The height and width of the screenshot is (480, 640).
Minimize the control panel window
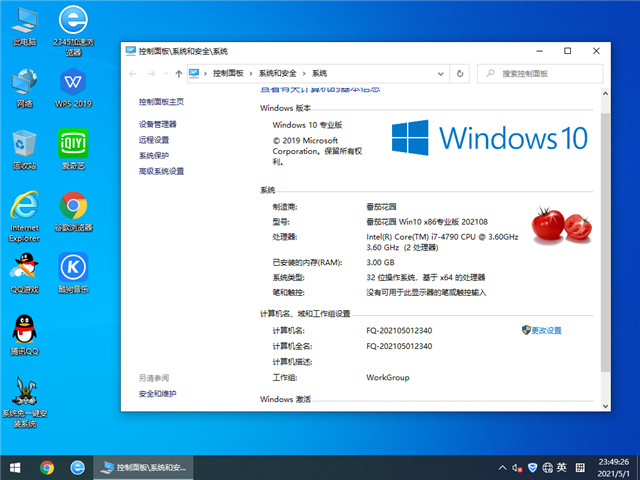pos(540,51)
